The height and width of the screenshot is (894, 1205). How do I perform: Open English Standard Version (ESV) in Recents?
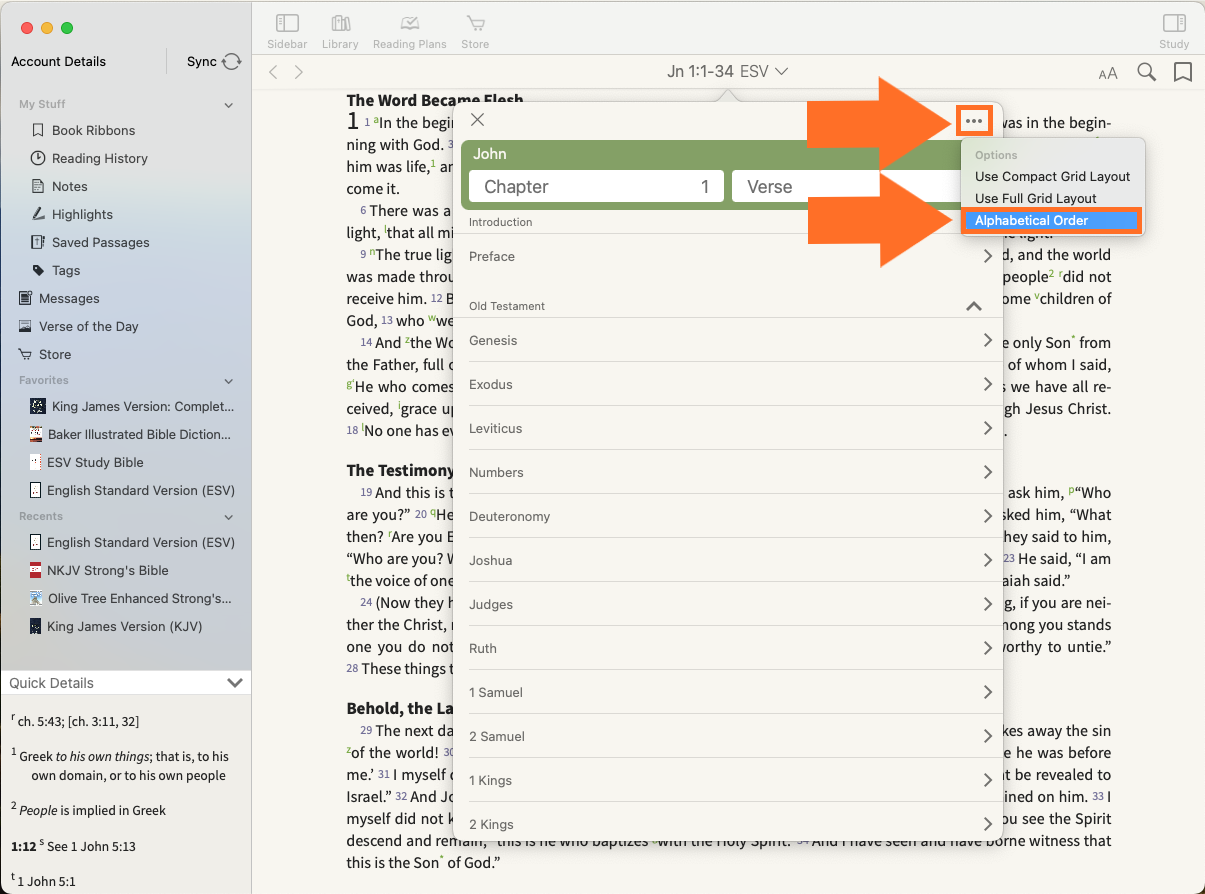coord(132,542)
